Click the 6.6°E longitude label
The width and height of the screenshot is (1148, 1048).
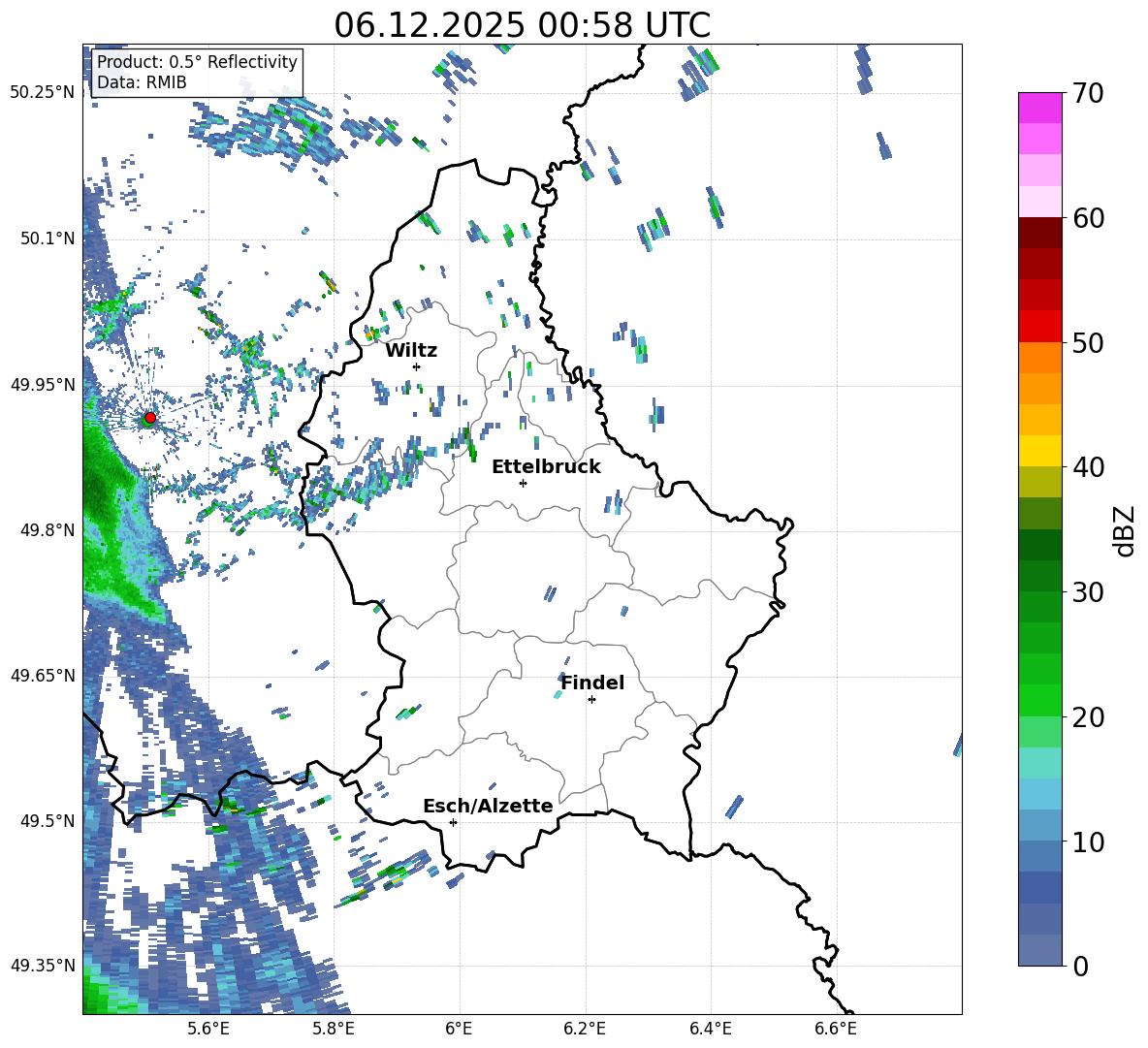click(836, 1029)
